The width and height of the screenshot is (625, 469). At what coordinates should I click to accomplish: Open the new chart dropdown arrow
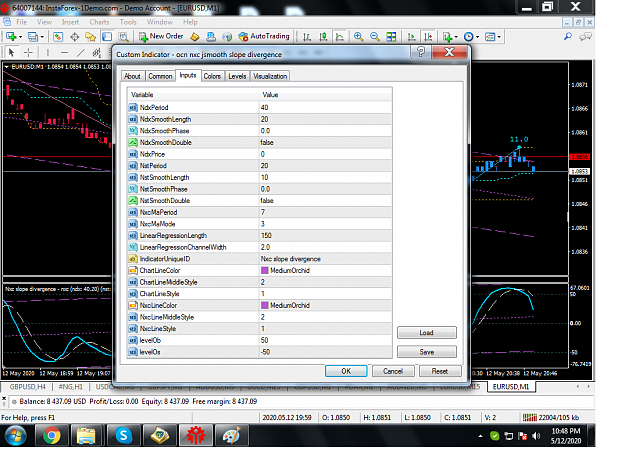coord(21,37)
